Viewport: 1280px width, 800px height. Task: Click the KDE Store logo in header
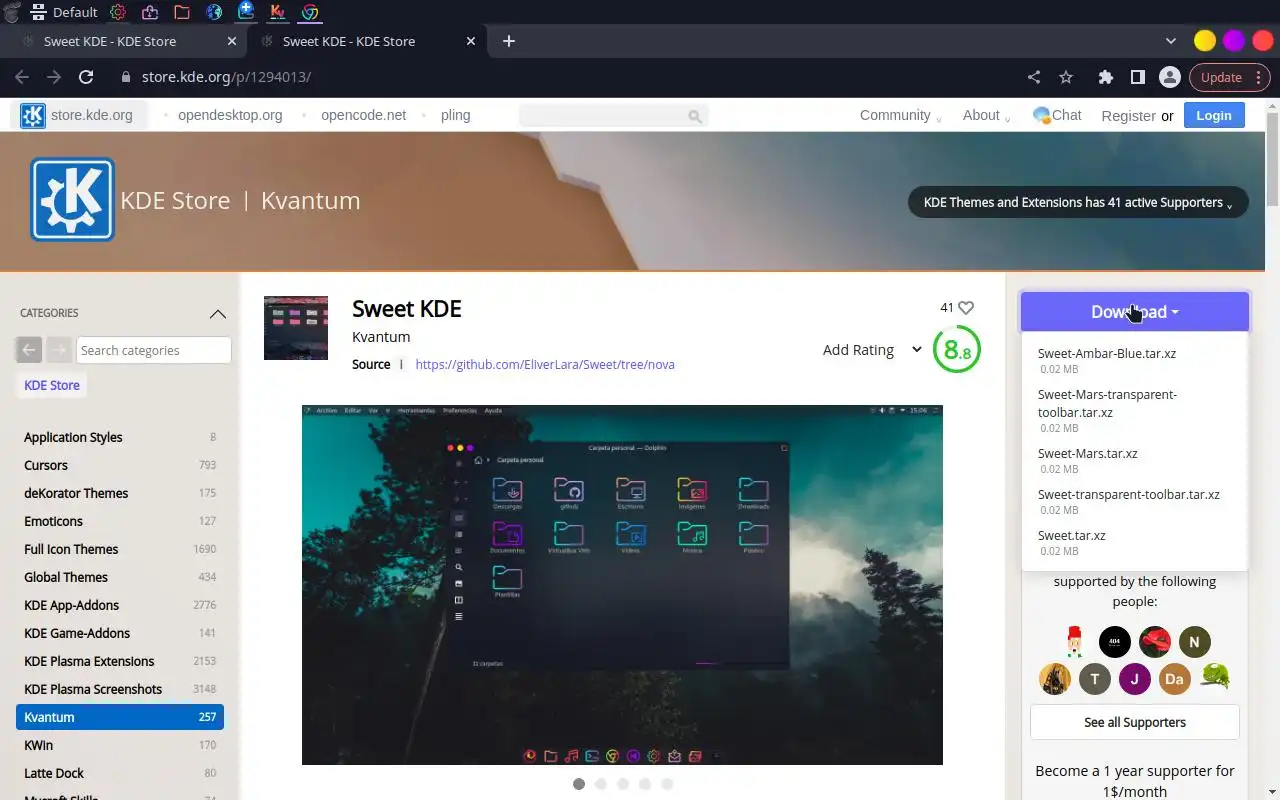point(72,199)
